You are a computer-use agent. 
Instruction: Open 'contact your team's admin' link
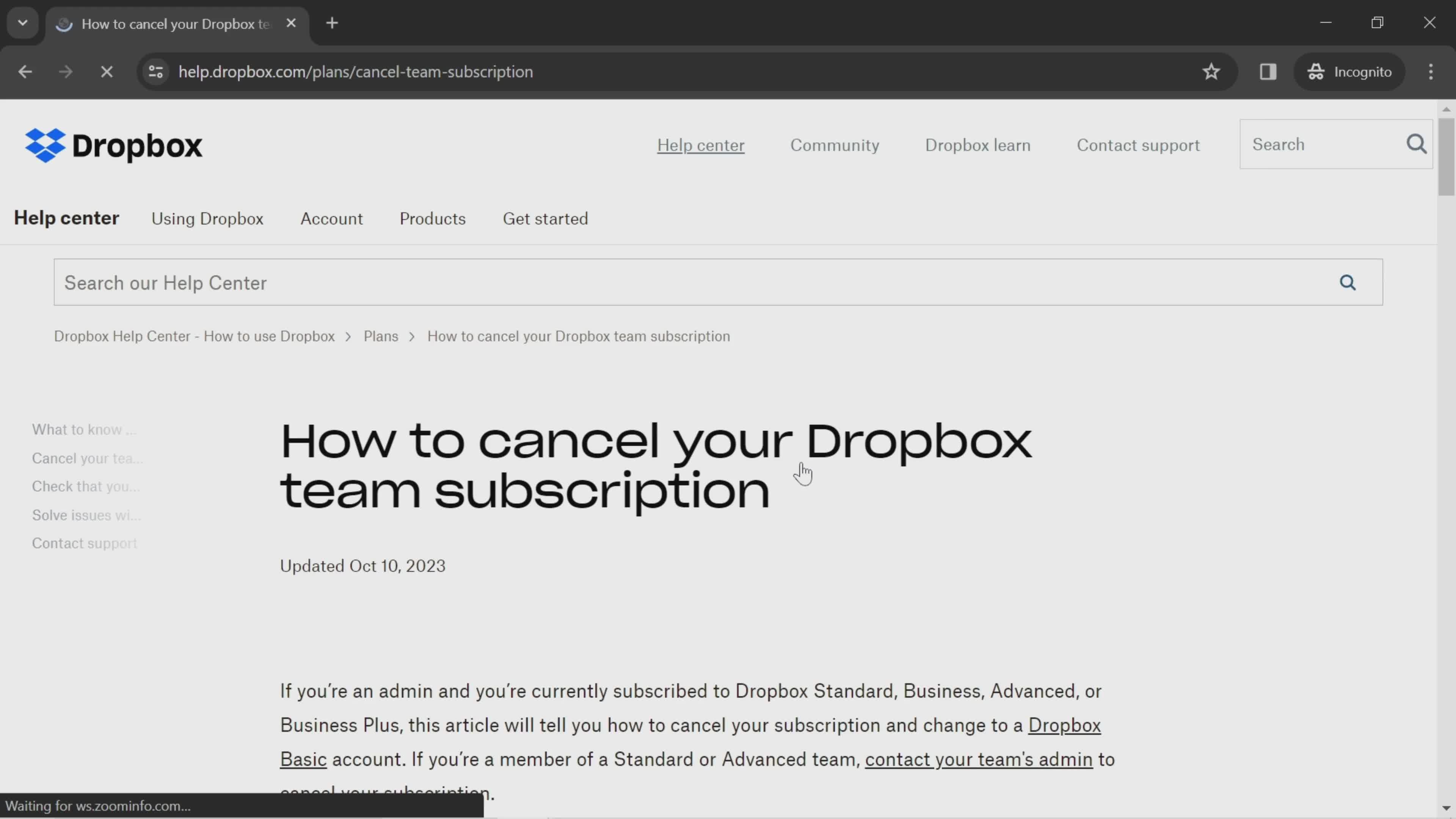click(978, 759)
